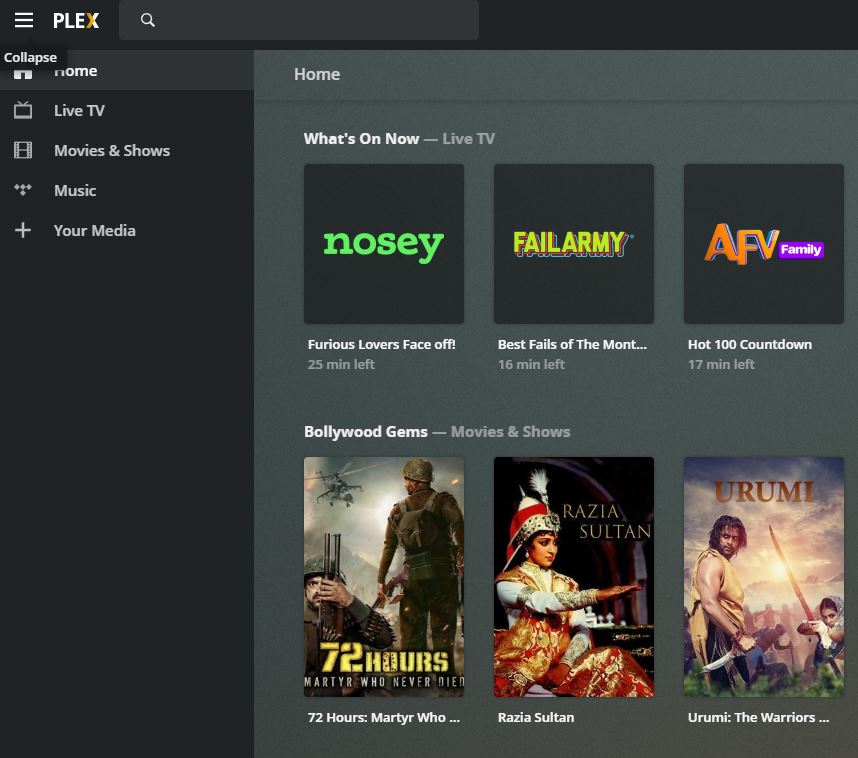Select the Music notes icon
This screenshot has height=758, width=858.
23,190
